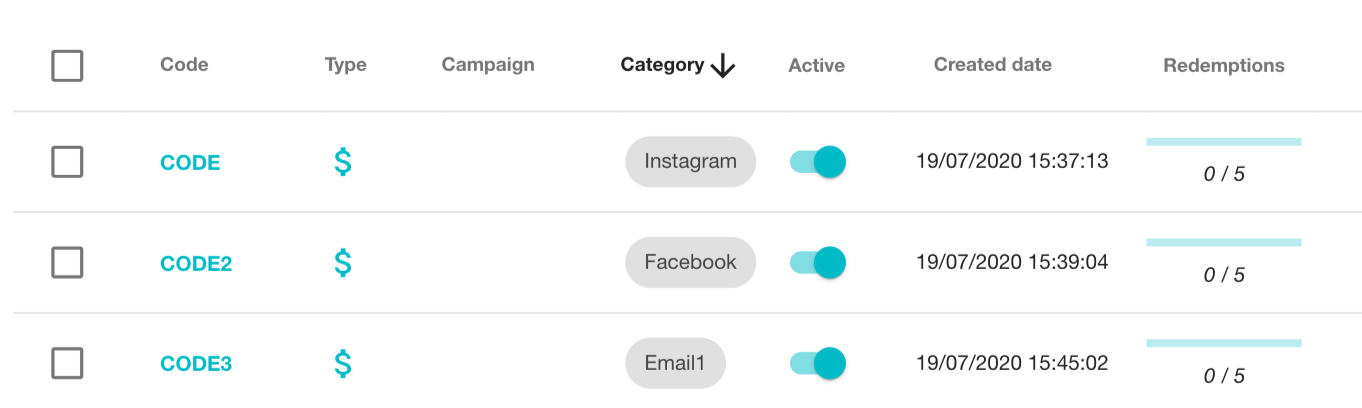
Task: Turn off the CODE2 active switch
Action: (x=818, y=263)
